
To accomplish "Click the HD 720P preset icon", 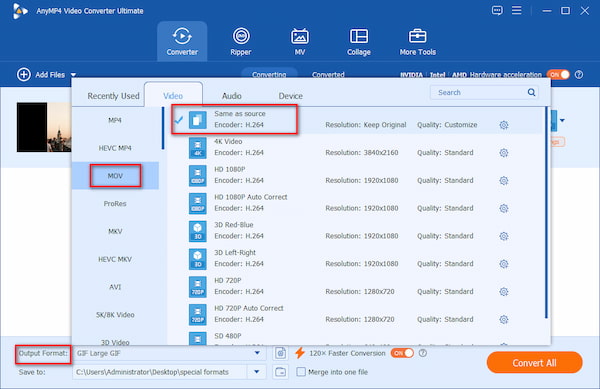I will coord(197,286).
